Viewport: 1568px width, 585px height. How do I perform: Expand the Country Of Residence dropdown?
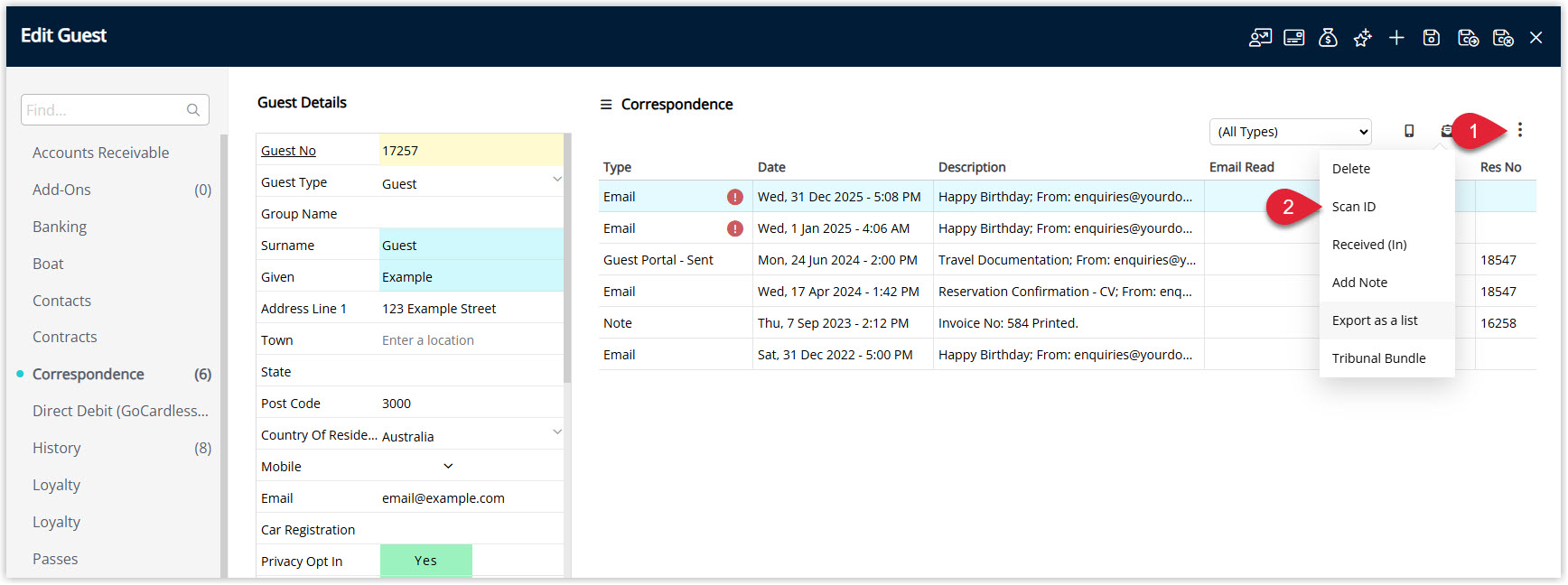[556, 432]
